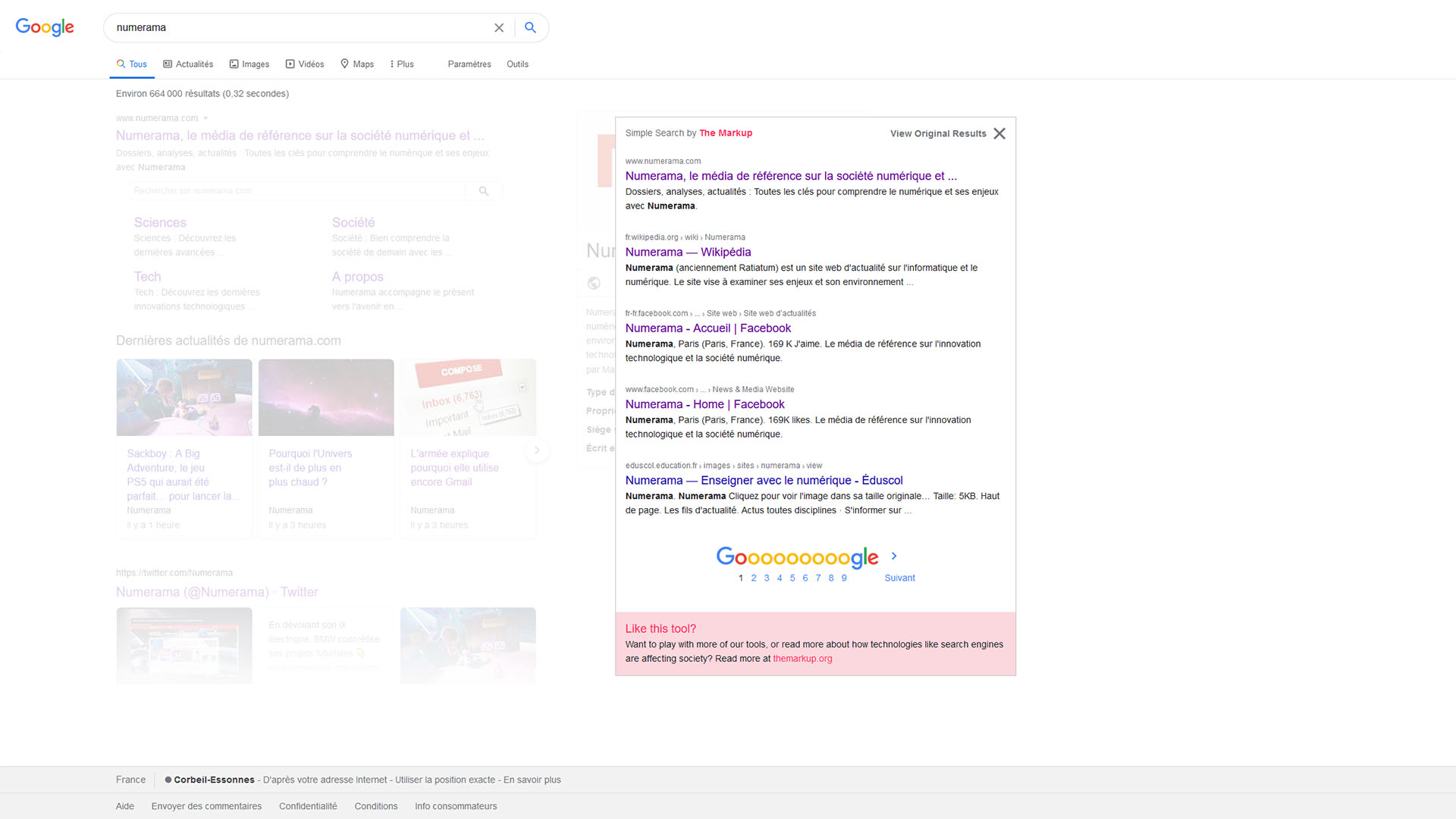1456x819 pixels.
Task: Click the news carousel next arrow
Action: pos(537,450)
